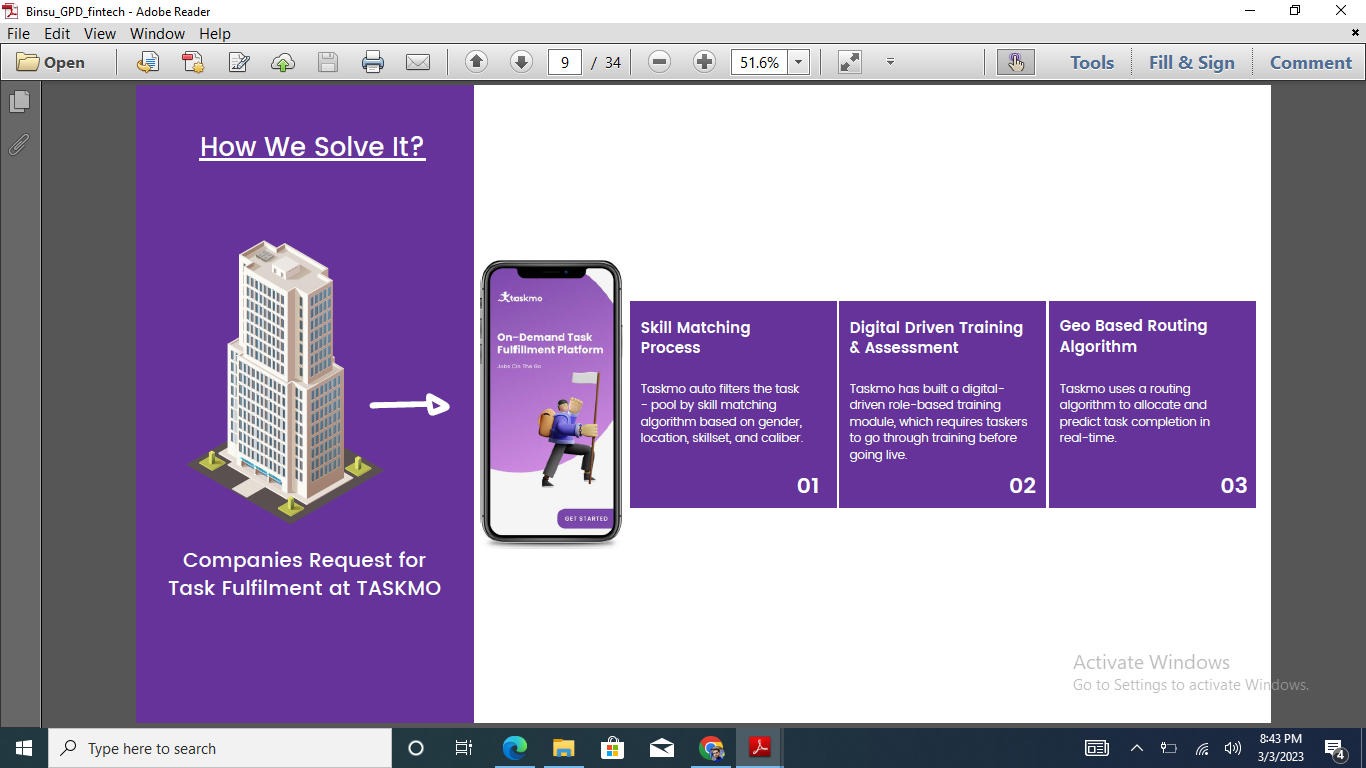This screenshot has height=768, width=1366.
Task: Expand the toolbar customize dropdown arrow
Action: 890,62
